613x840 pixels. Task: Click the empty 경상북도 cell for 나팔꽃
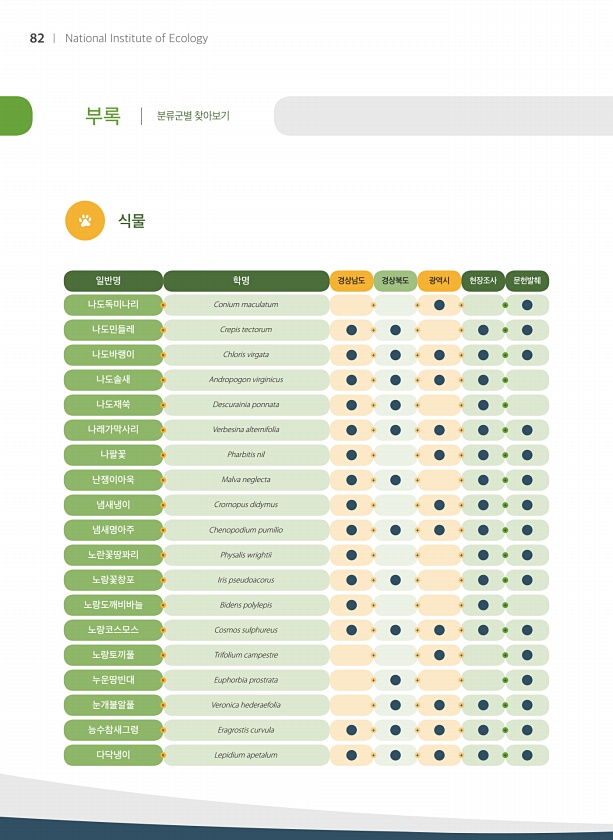point(395,455)
